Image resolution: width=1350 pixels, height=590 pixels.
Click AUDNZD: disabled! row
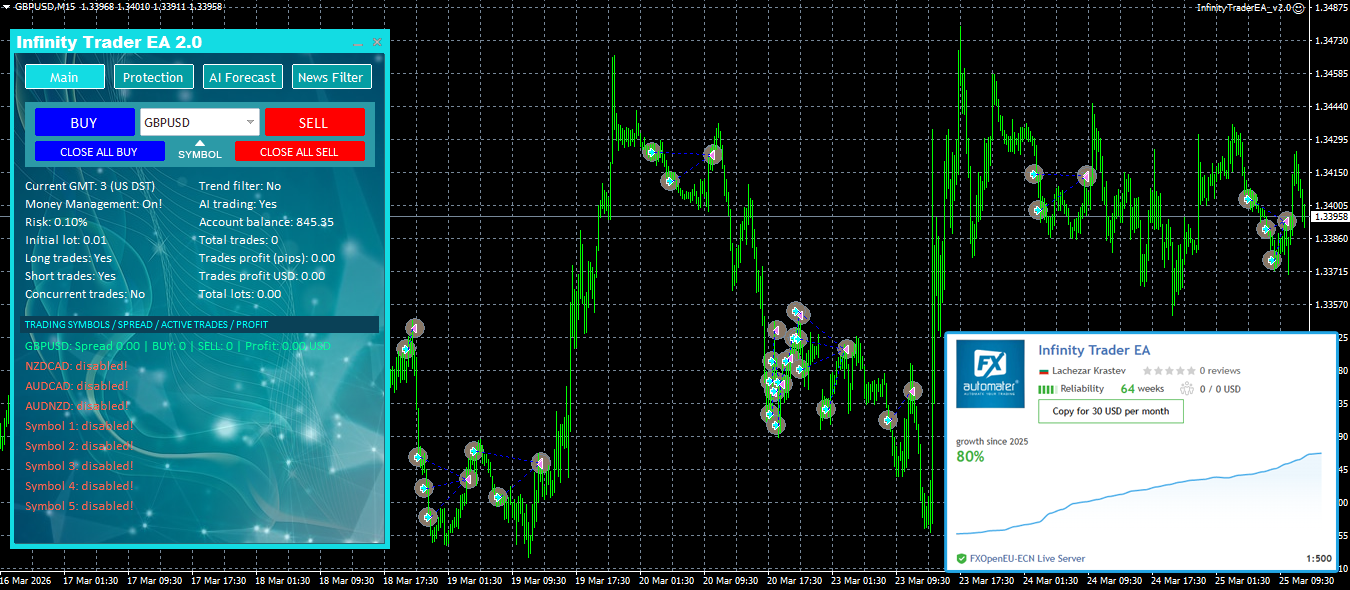coord(77,406)
